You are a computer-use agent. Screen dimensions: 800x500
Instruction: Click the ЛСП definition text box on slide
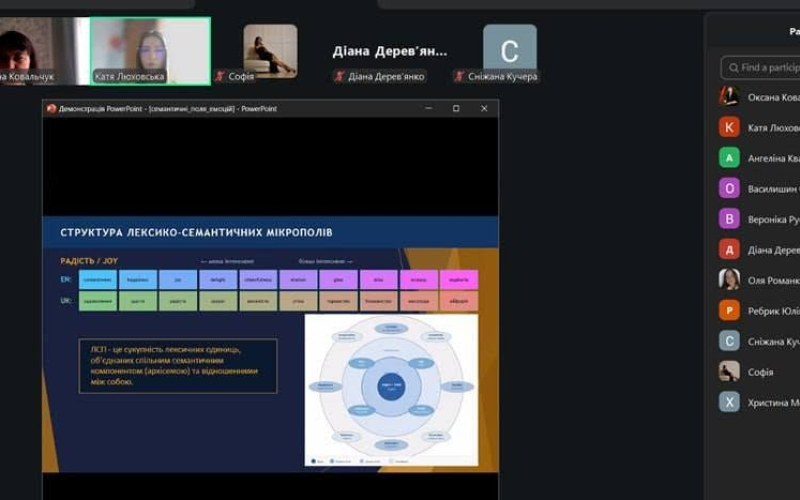click(178, 366)
